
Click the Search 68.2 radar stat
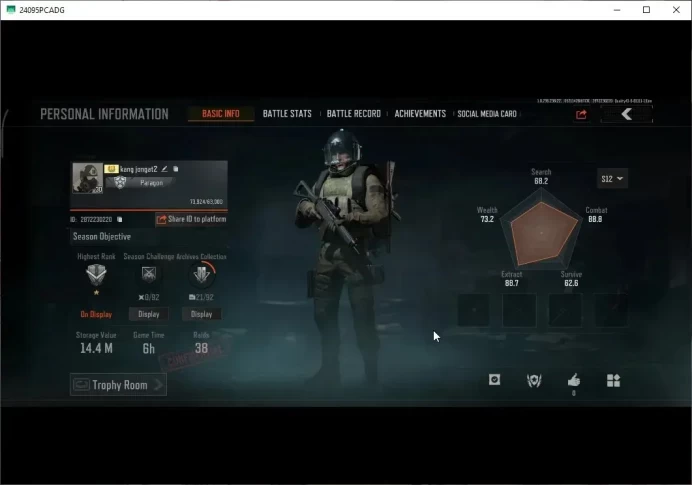(541, 177)
